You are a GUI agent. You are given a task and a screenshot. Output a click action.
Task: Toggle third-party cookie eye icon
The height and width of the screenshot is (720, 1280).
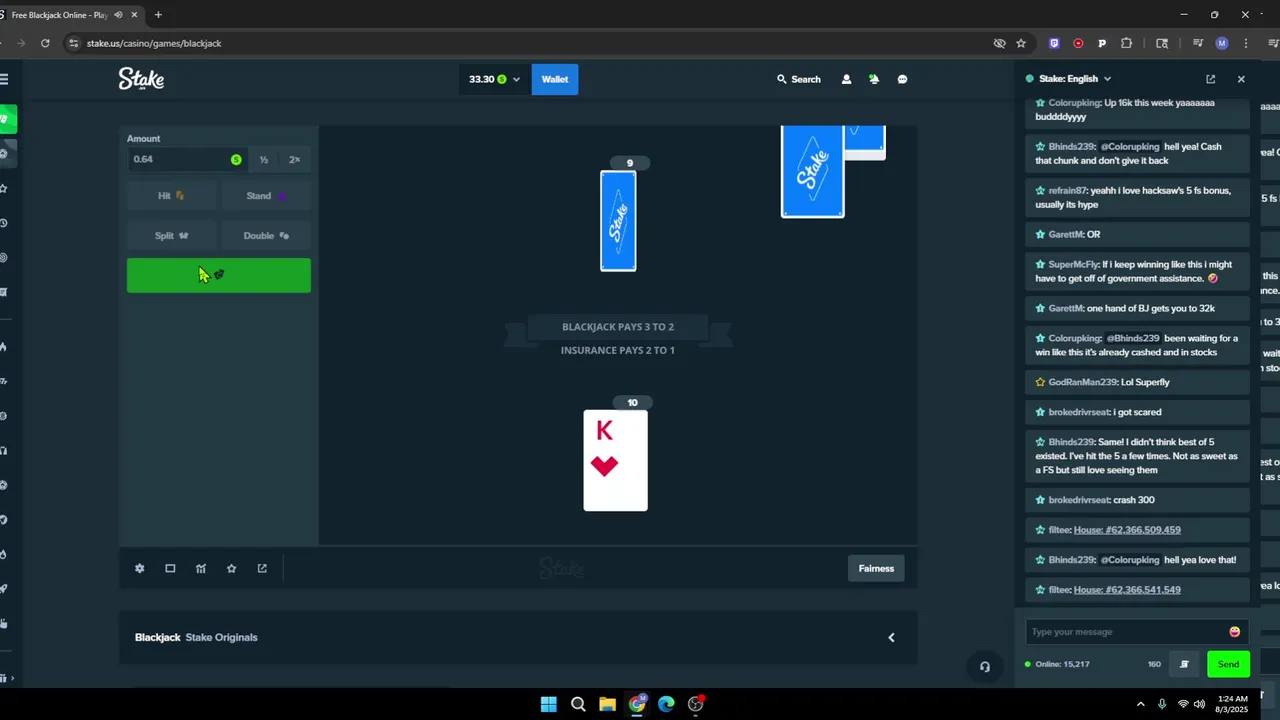999,43
